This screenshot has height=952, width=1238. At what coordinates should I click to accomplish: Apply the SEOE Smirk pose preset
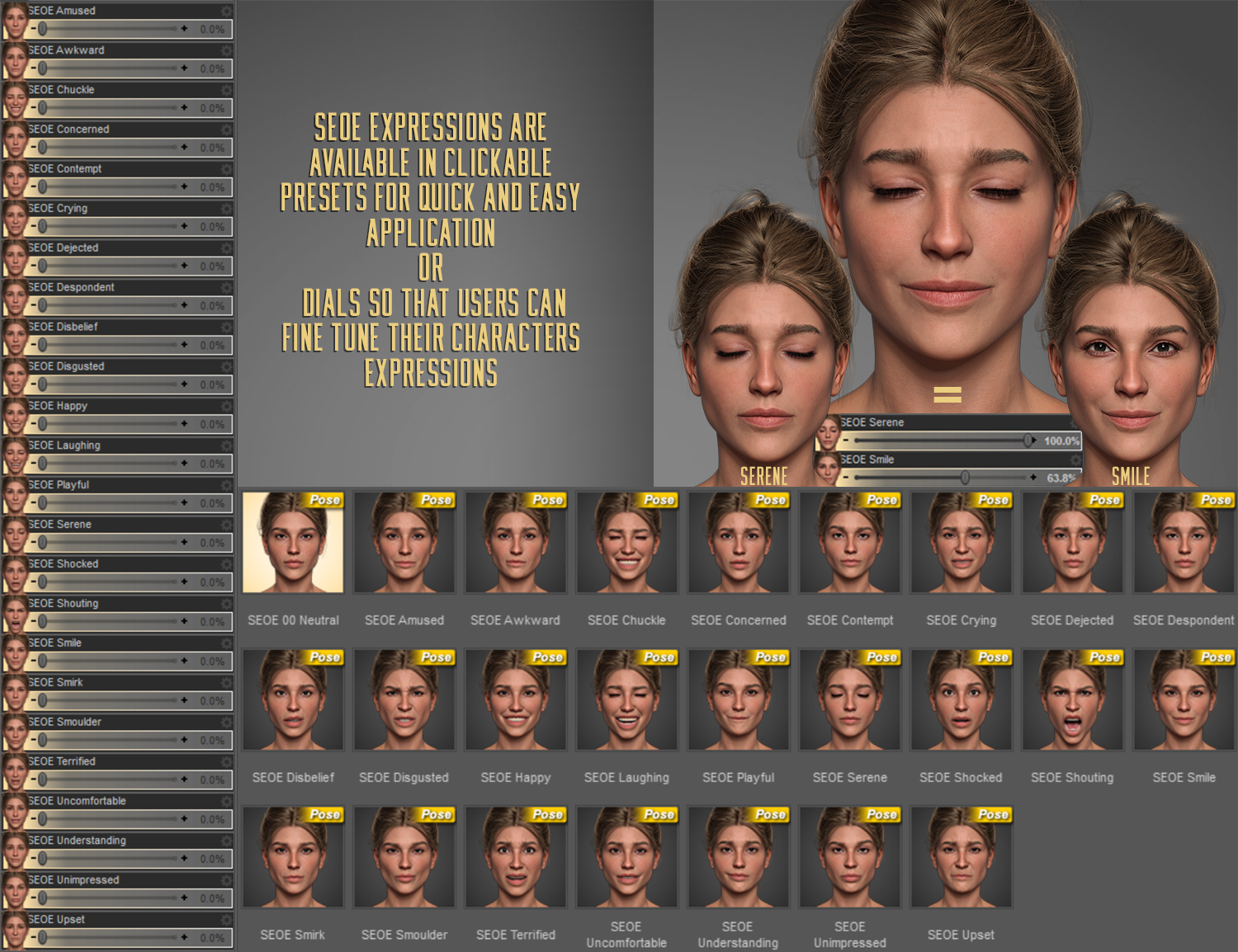point(294,856)
